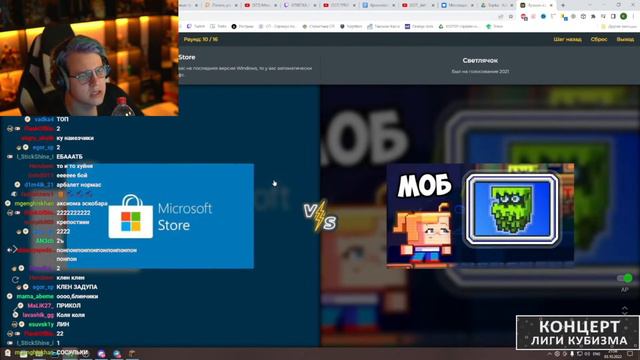The width and height of the screenshot is (640, 360).
Task: Open the taskbar notification center icon
Action: (x=631, y=353)
